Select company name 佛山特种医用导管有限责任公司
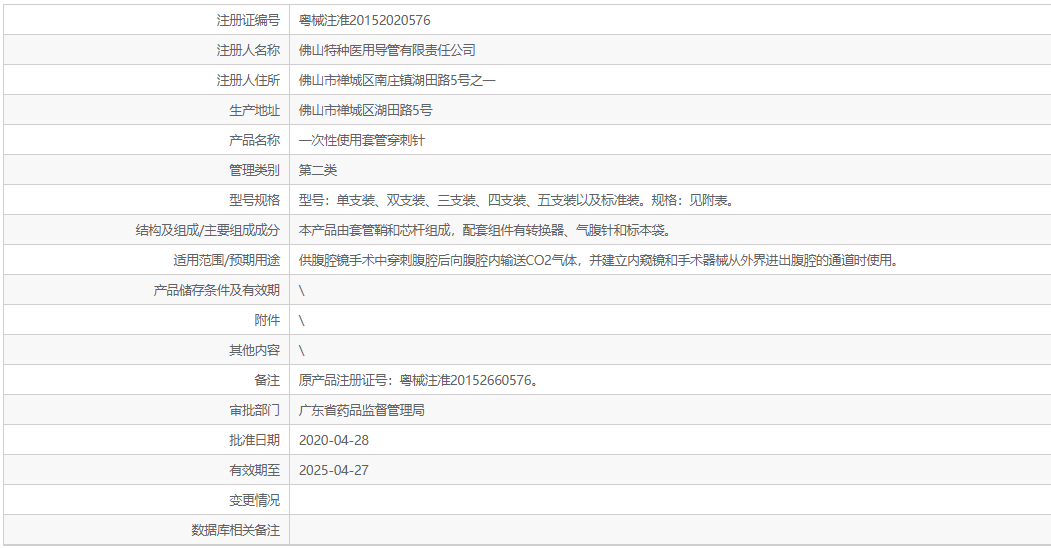Image resolution: width=1051 pixels, height=548 pixels. (x=387, y=50)
